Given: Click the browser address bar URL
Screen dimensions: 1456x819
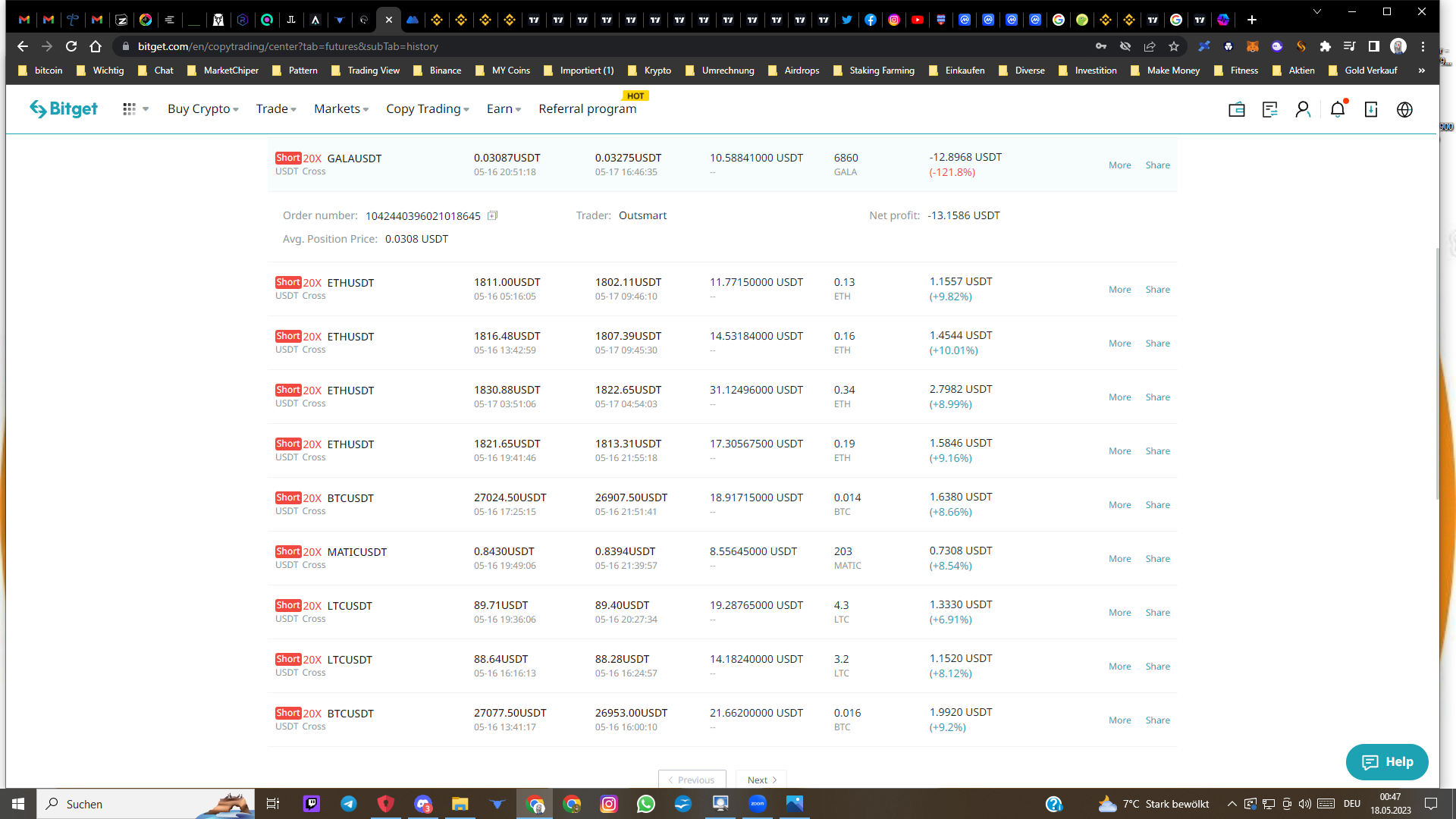Looking at the screenshot, I should pyautogui.click(x=288, y=46).
